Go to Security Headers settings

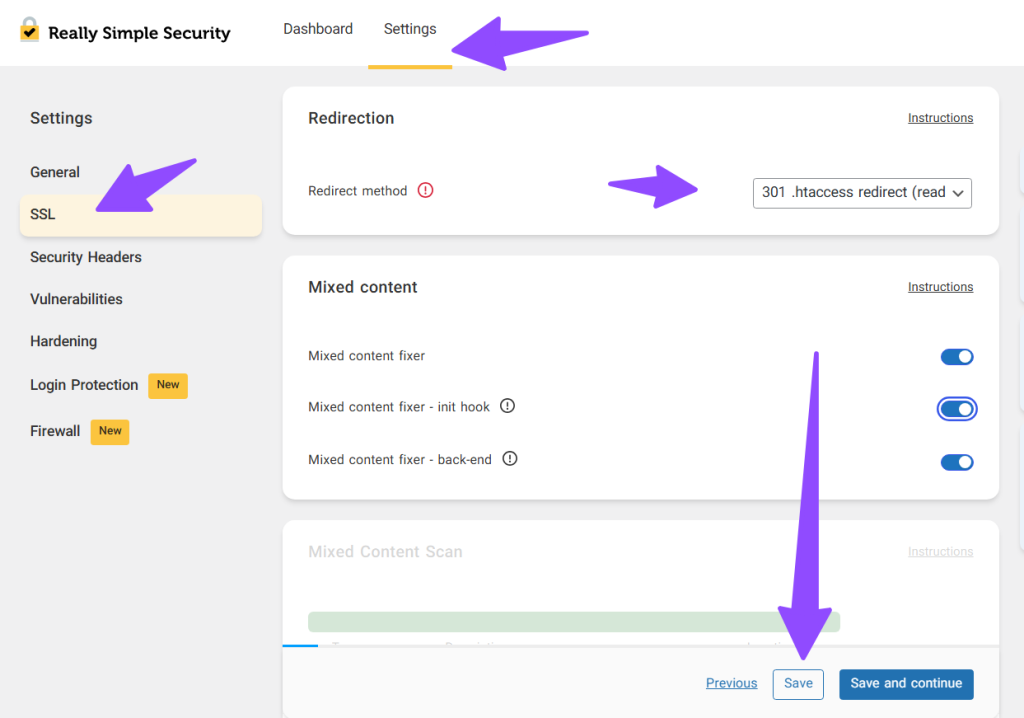coord(86,257)
